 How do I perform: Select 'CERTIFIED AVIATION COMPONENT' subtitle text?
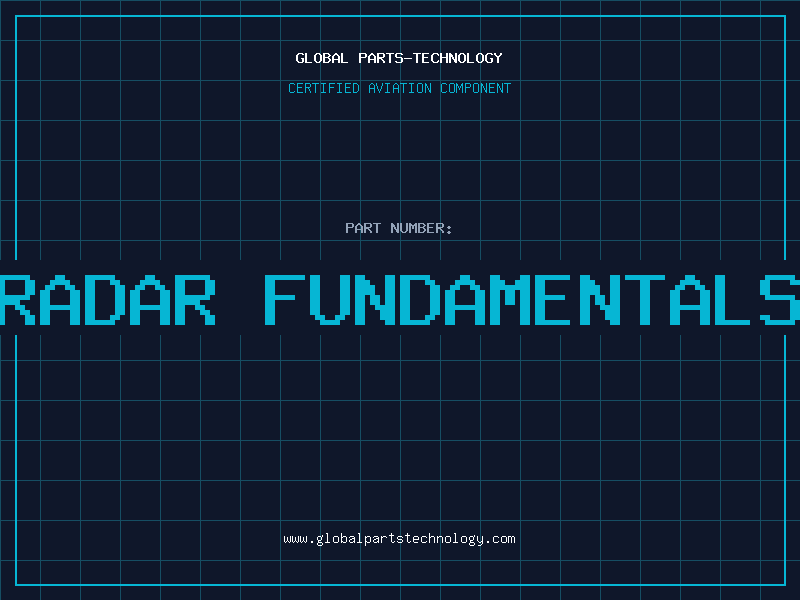(399, 88)
